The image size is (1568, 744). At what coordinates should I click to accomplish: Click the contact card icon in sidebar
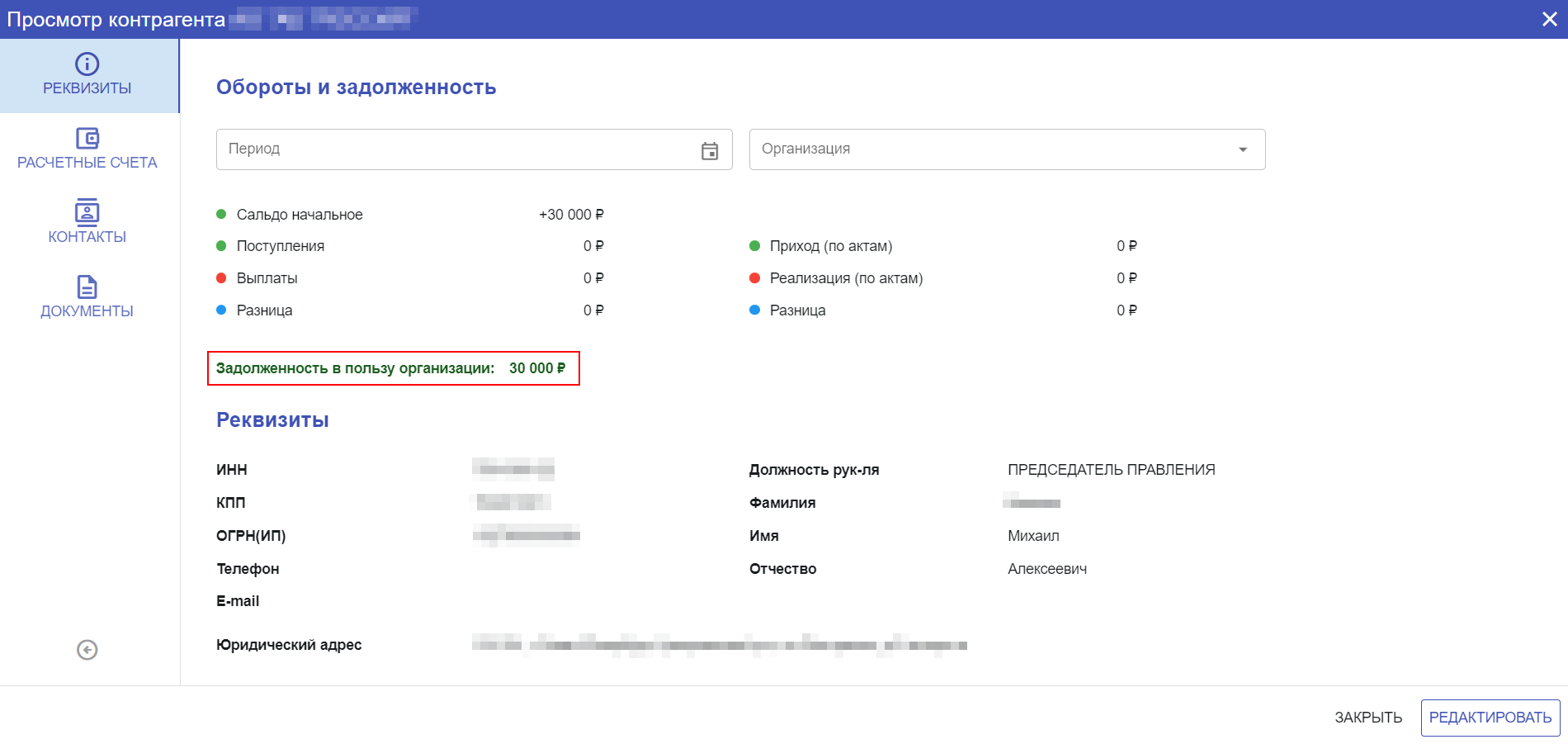[87, 212]
